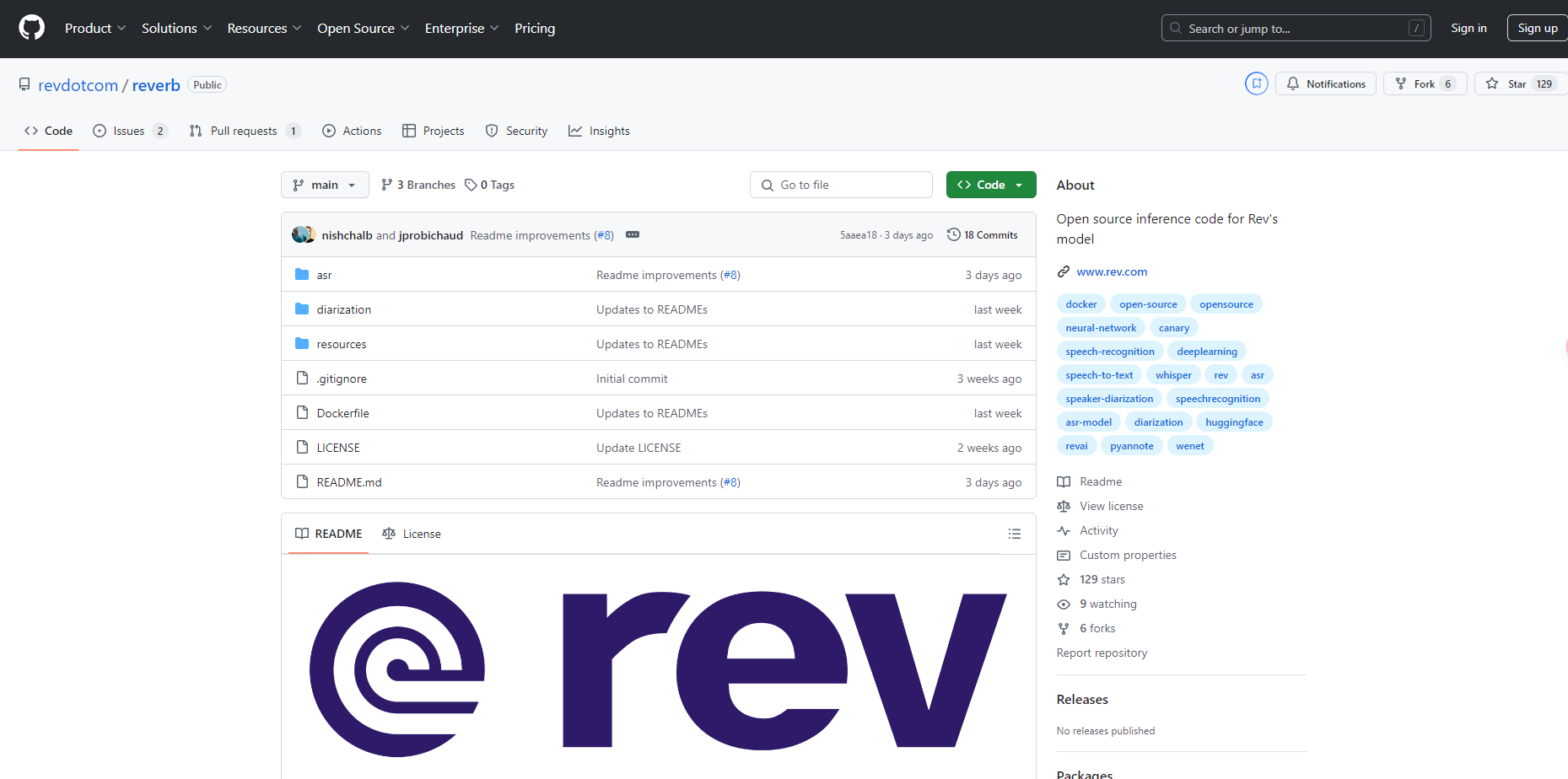Select the Code tab
Viewport: 1568px width, 779px height.
[x=48, y=131]
